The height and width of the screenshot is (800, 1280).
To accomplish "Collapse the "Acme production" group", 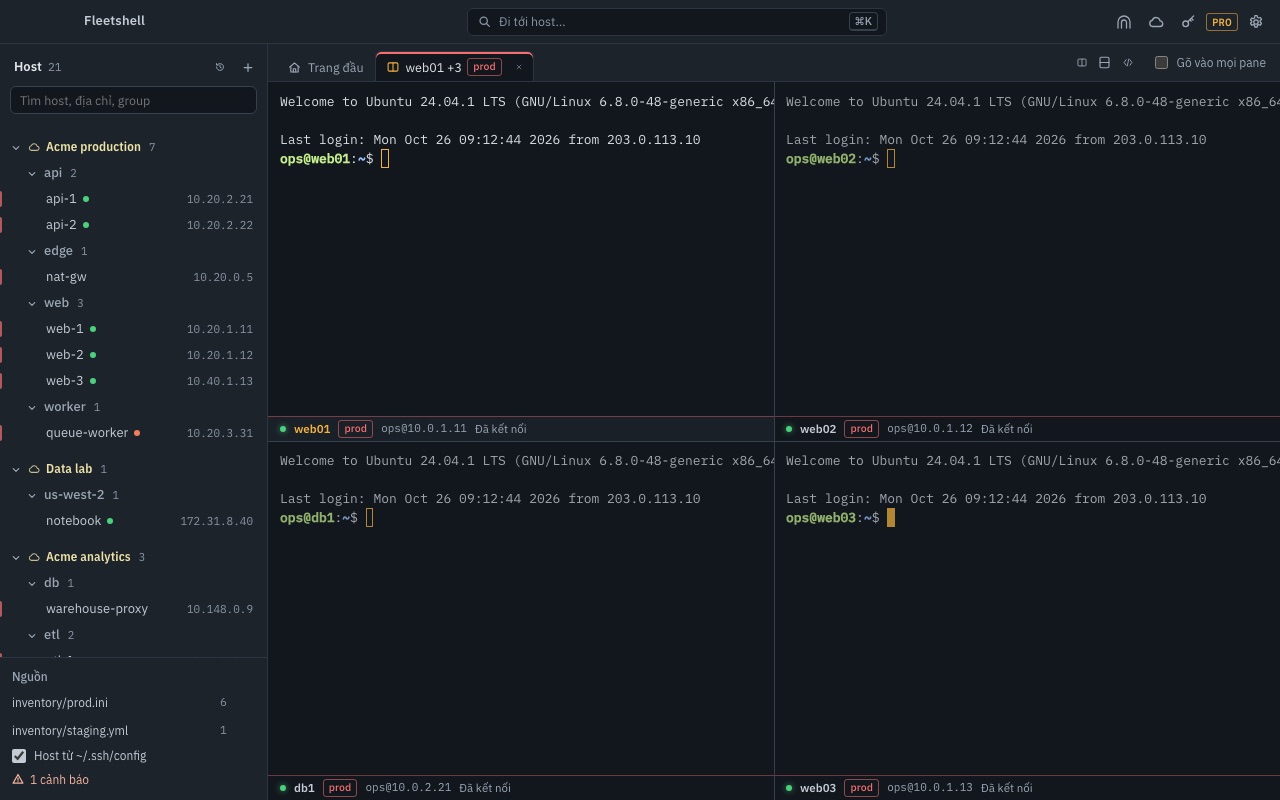I will click(16, 147).
